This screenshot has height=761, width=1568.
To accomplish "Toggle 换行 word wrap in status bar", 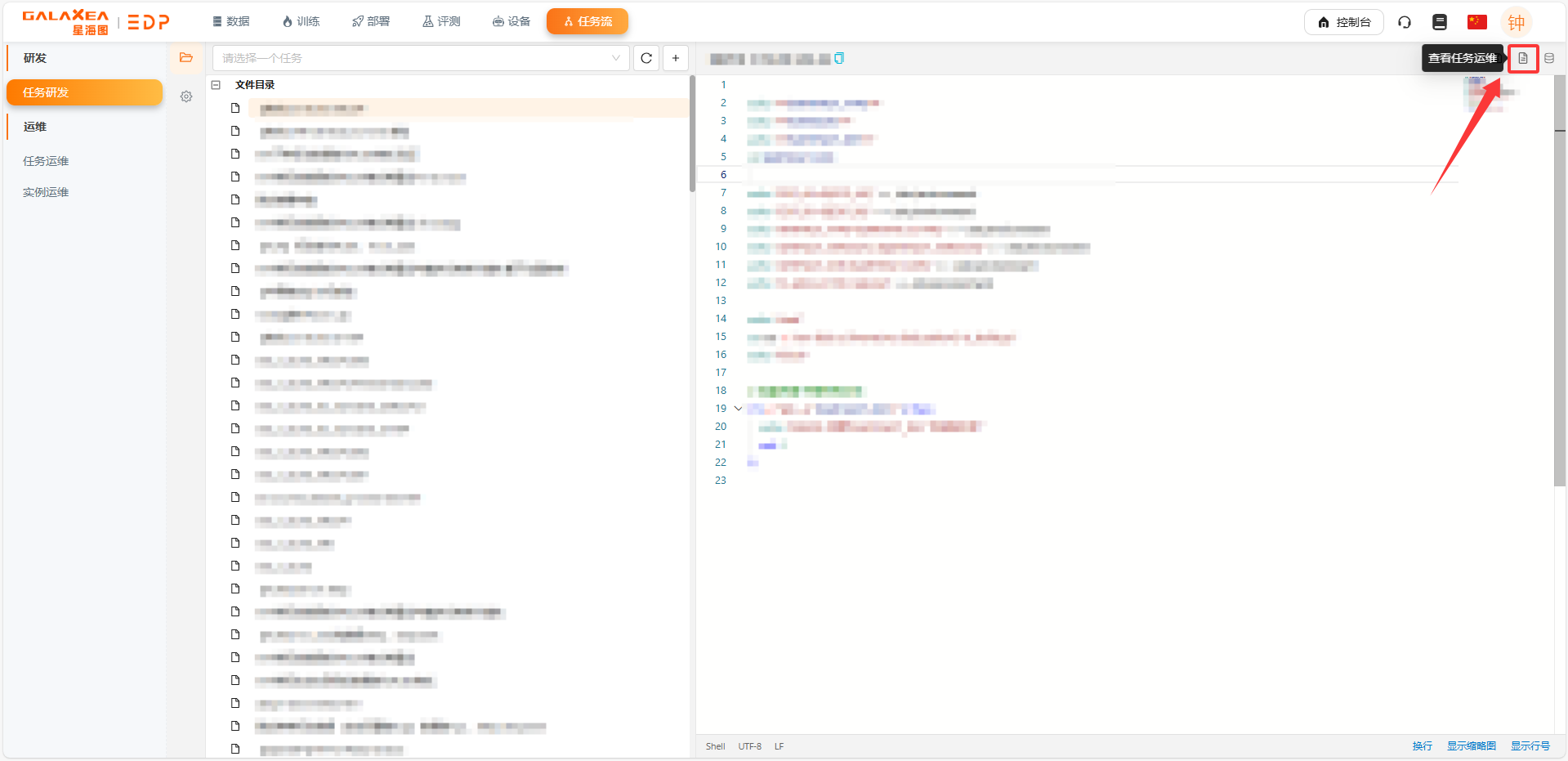I will point(1422,746).
